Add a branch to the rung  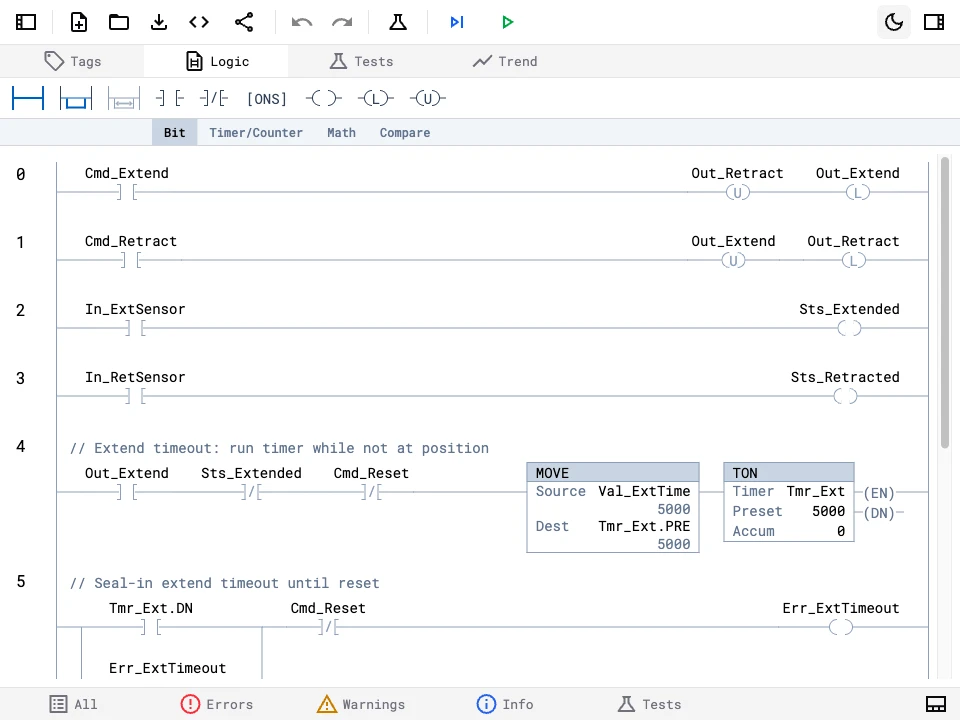(x=76, y=98)
